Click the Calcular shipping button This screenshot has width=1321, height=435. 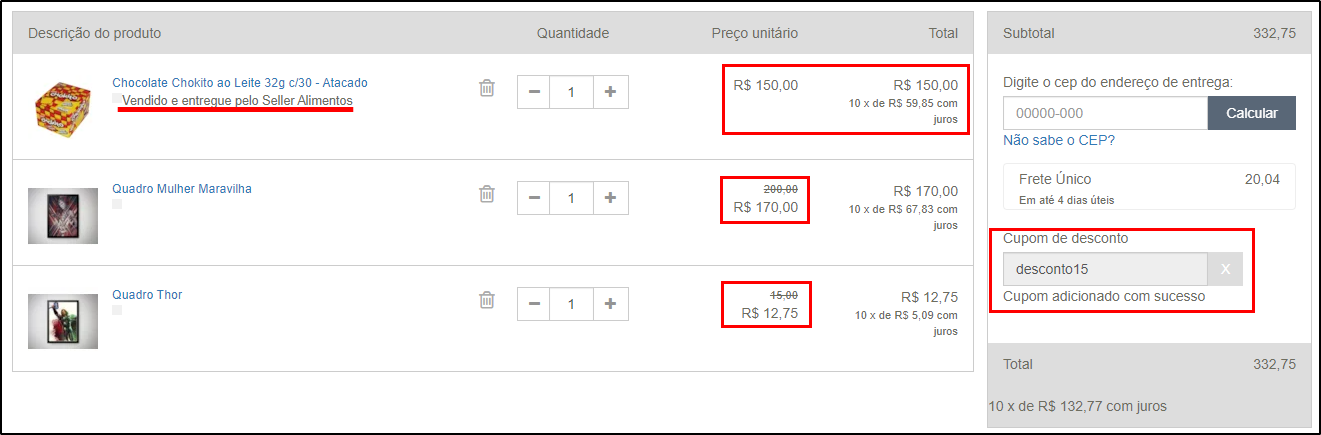(1252, 113)
